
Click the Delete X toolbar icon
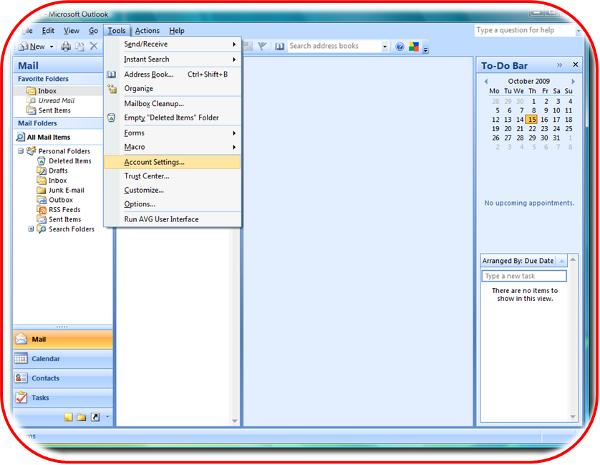pos(94,46)
